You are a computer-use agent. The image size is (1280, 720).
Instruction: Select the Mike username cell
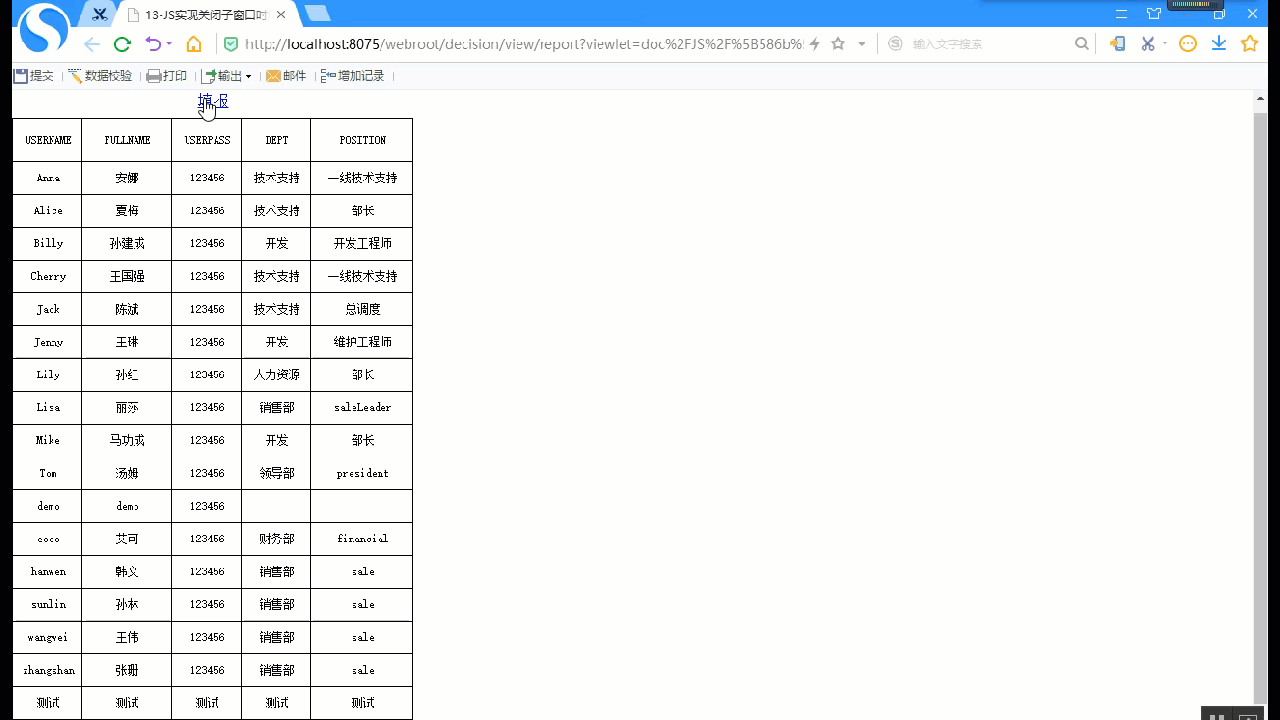(48, 440)
